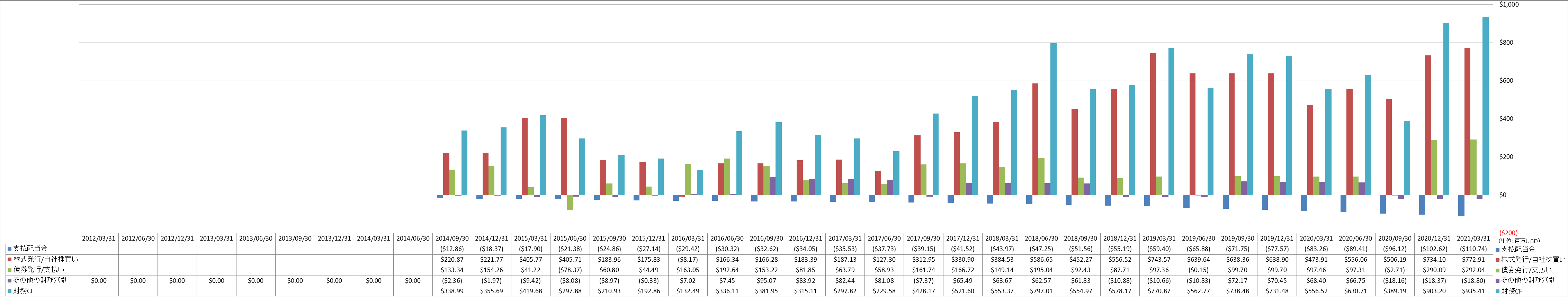
Task: Select the $195.04 bond issuance cell
Action: coord(1041,270)
